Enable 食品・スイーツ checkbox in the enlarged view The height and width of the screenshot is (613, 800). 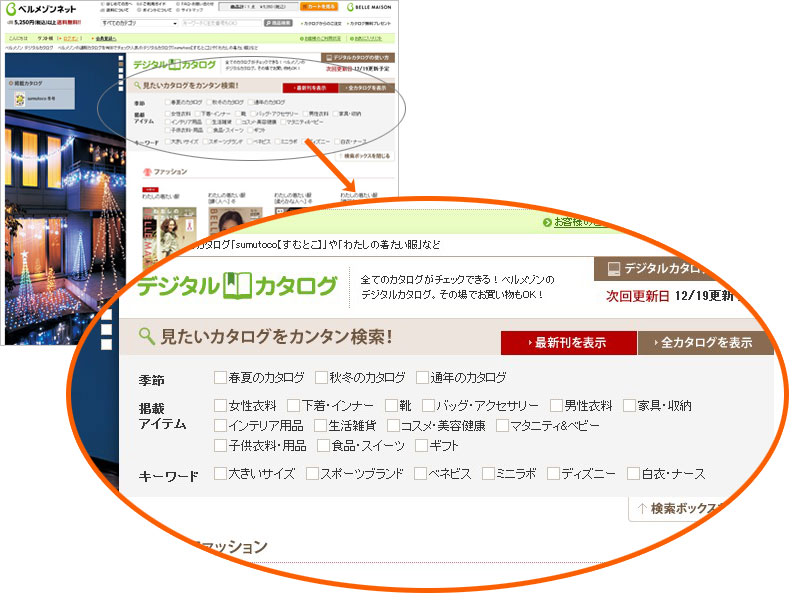(323, 446)
